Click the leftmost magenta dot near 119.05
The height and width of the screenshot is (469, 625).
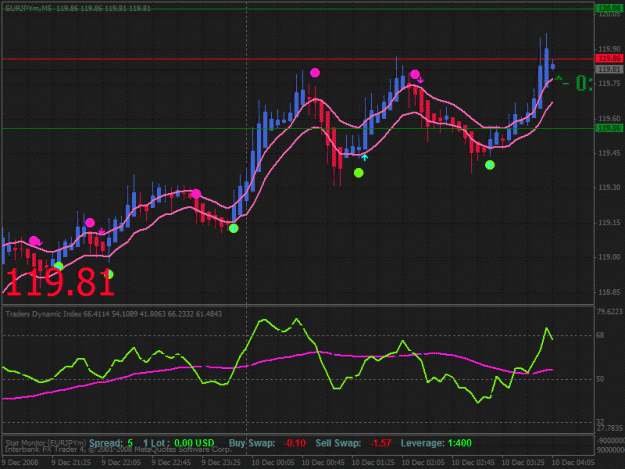tap(34, 241)
